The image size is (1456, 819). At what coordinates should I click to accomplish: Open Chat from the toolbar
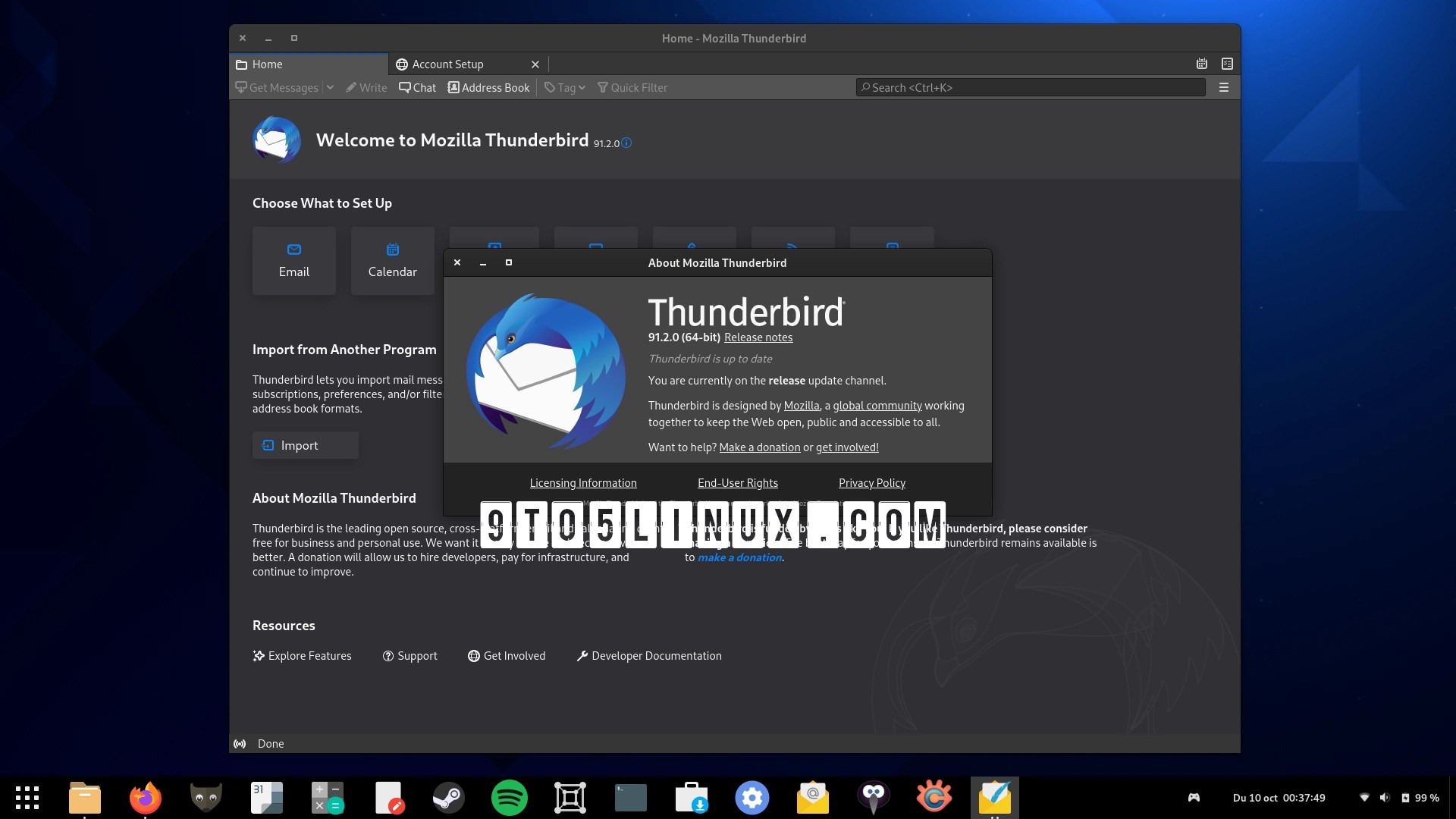418,88
